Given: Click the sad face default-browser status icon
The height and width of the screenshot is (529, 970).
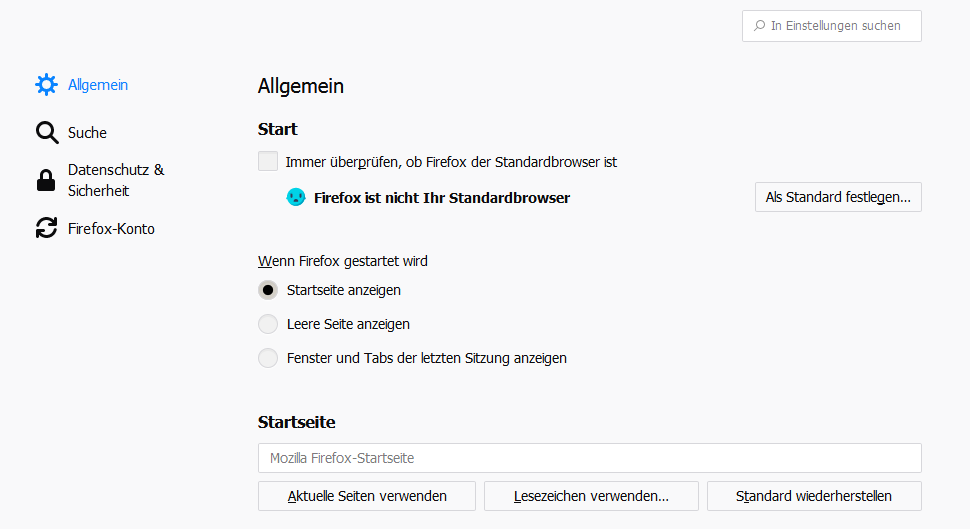Looking at the screenshot, I should pyautogui.click(x=296, y=197).
